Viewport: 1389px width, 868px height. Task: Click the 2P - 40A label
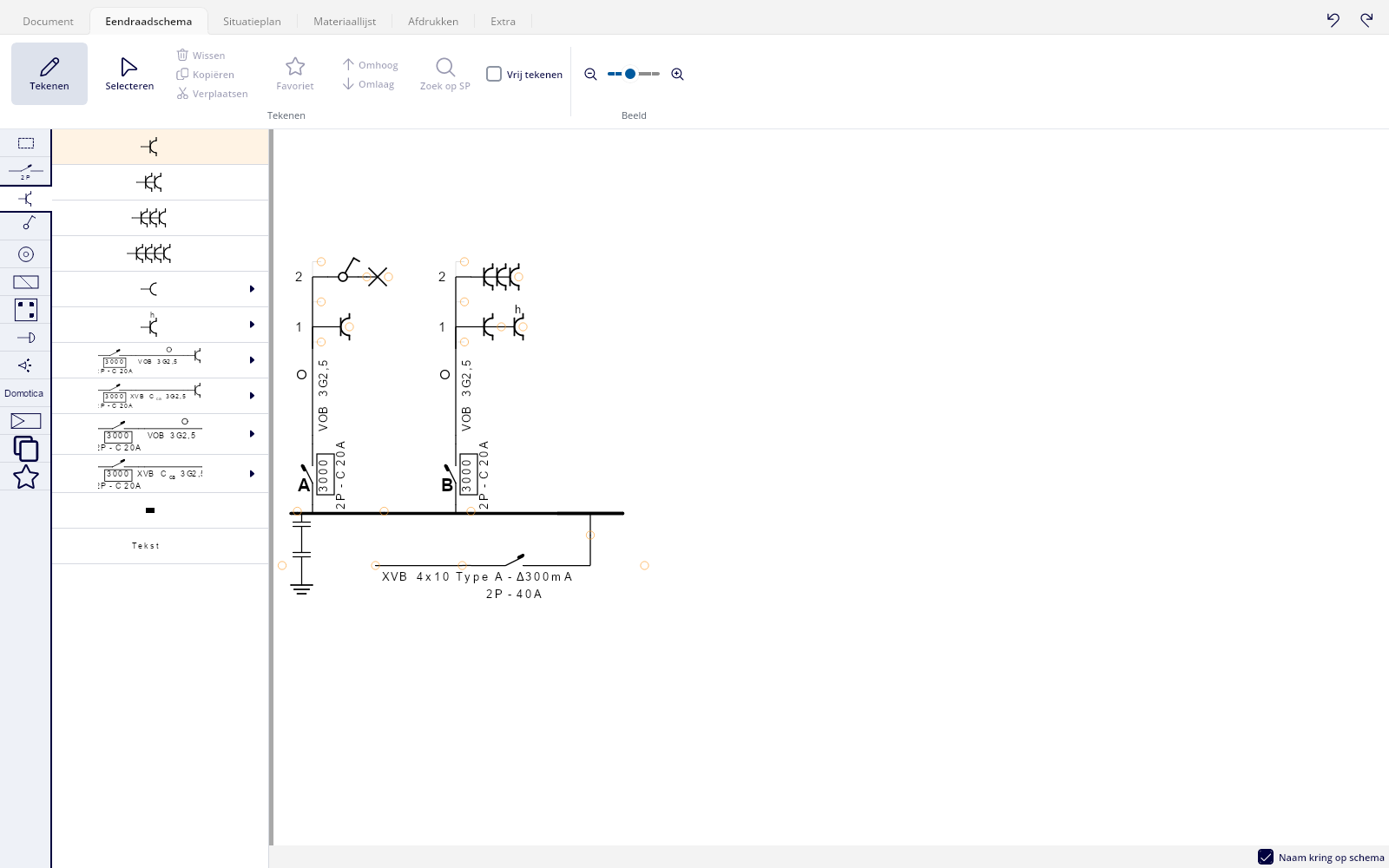[x=514, y=594]
